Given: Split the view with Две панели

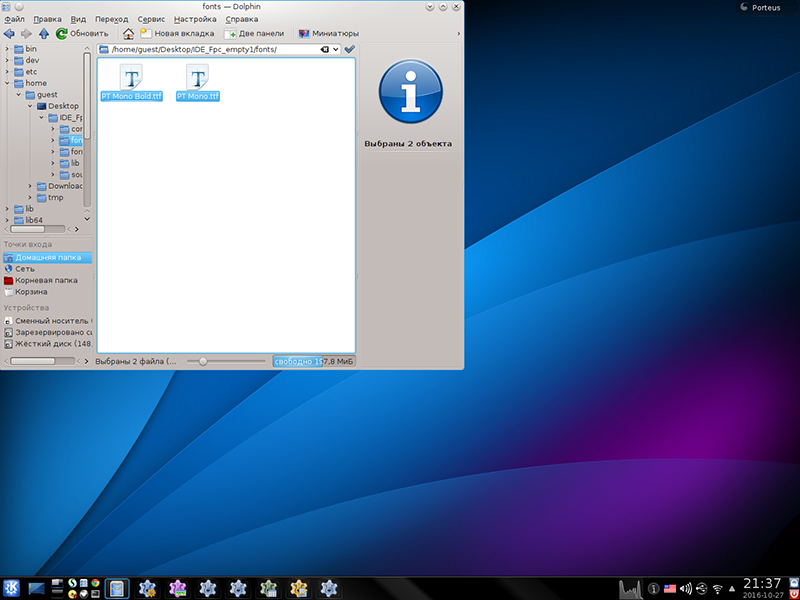Looking at the screenshot, I should tap(255, 34).
